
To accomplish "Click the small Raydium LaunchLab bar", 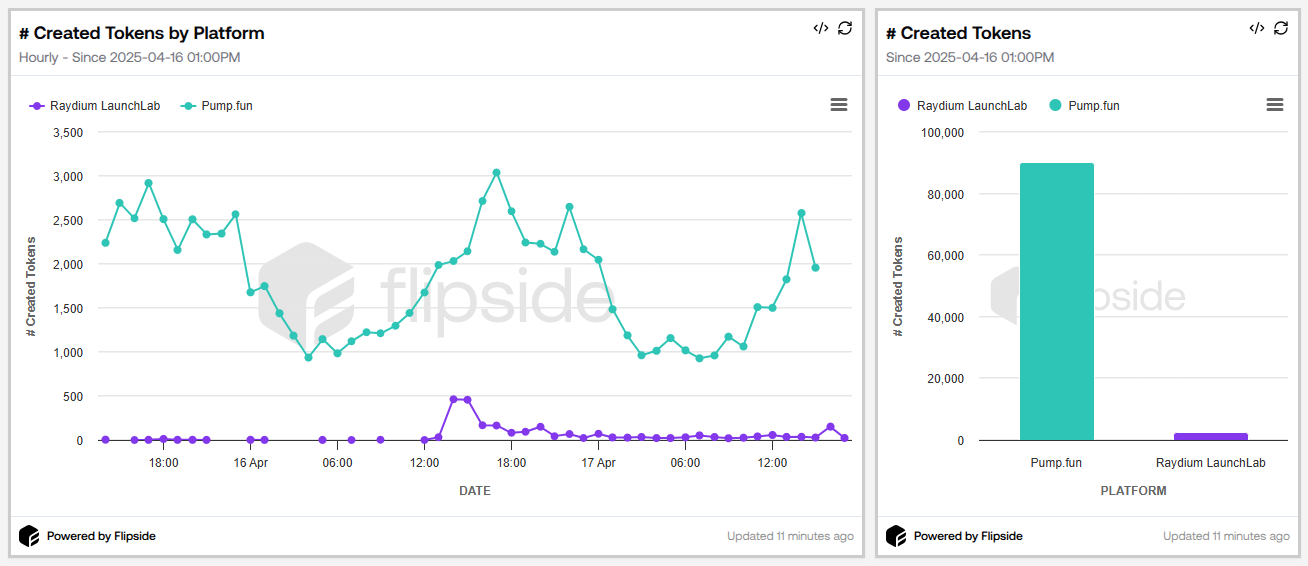I will 1210,436.
